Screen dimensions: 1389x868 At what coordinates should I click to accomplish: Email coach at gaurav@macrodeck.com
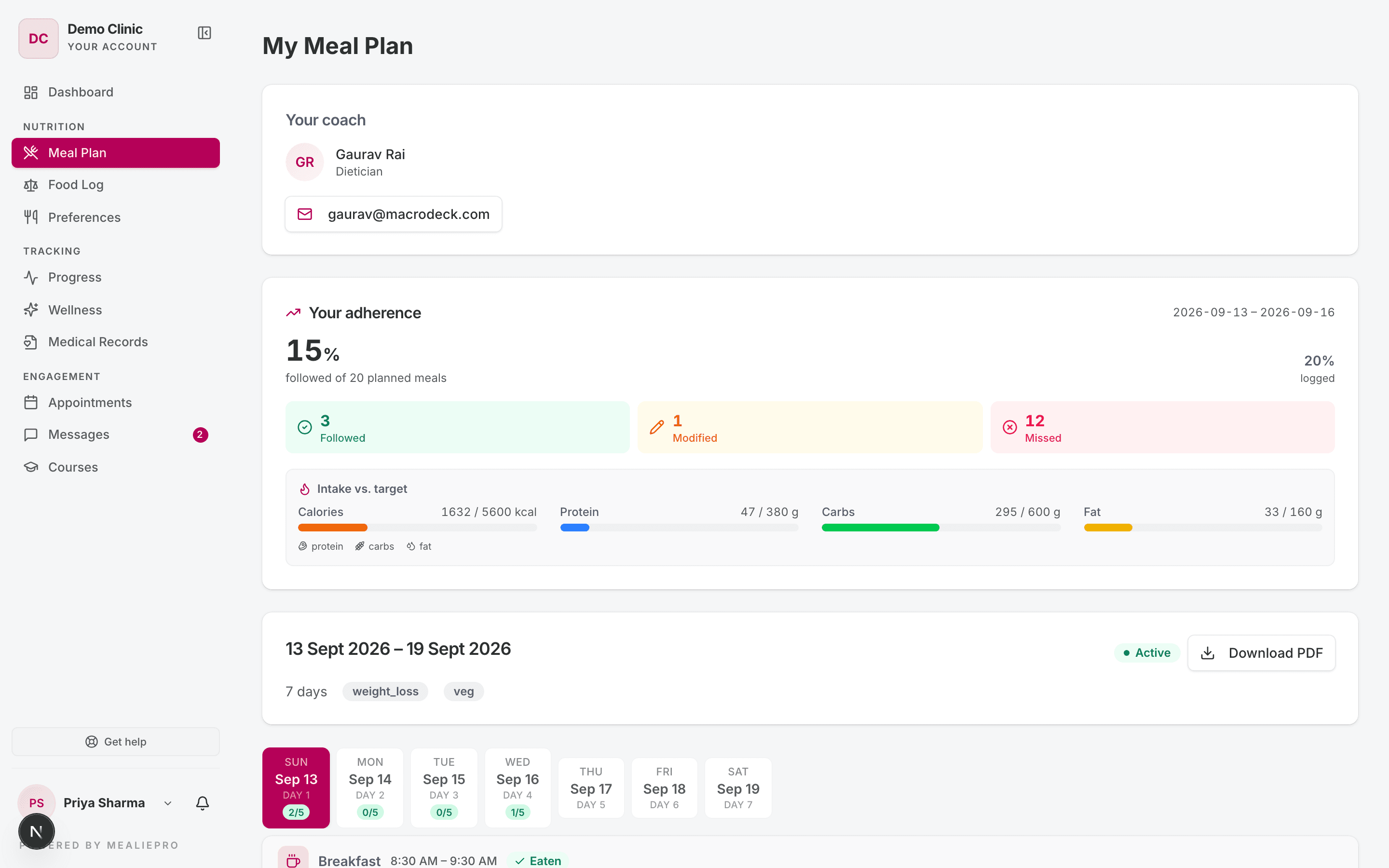(394, 214)
